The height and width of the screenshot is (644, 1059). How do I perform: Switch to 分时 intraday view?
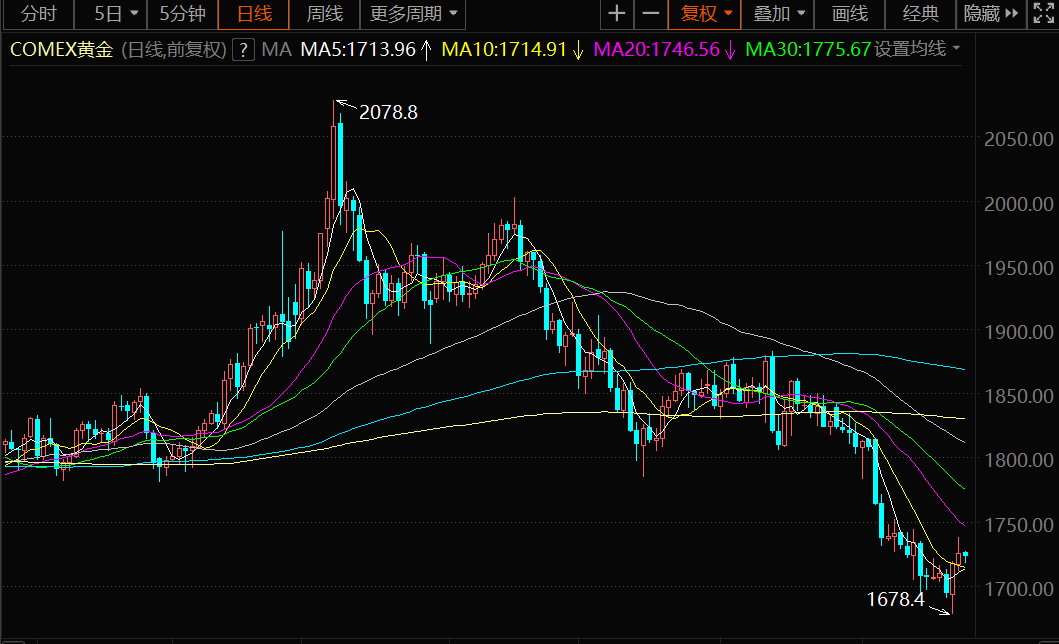coord(39,14)
